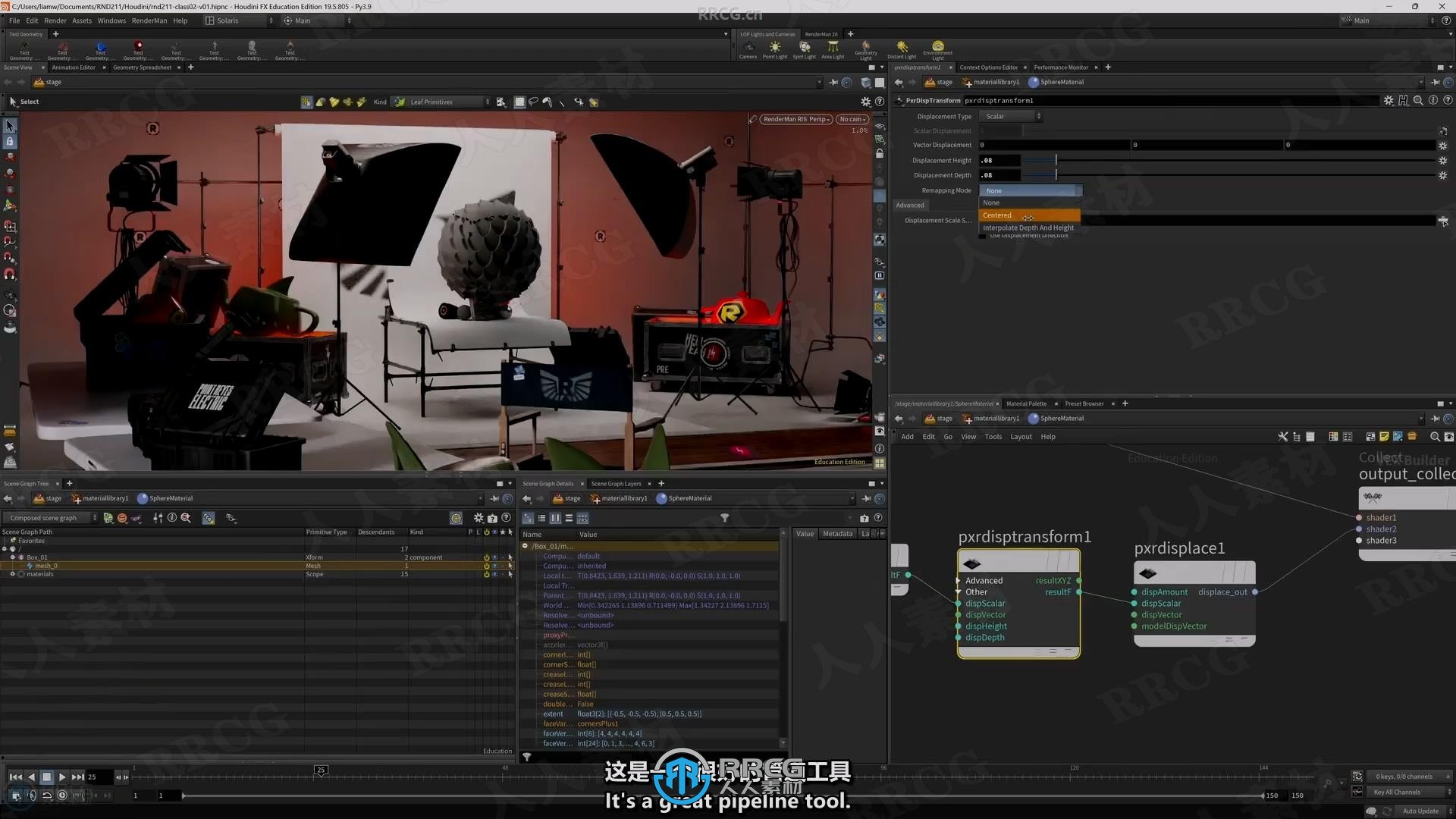Pin the parameter pane
The height and width of the screenshot is (819, 1456).
[1435, 82]
